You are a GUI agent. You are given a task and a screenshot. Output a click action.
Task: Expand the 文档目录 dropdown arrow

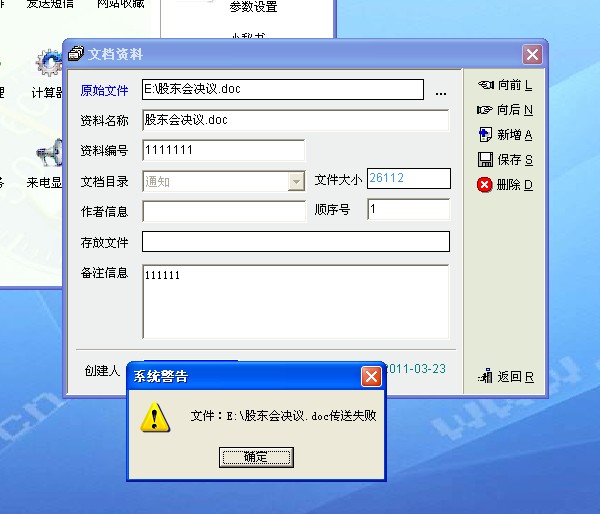pos(297,181)
